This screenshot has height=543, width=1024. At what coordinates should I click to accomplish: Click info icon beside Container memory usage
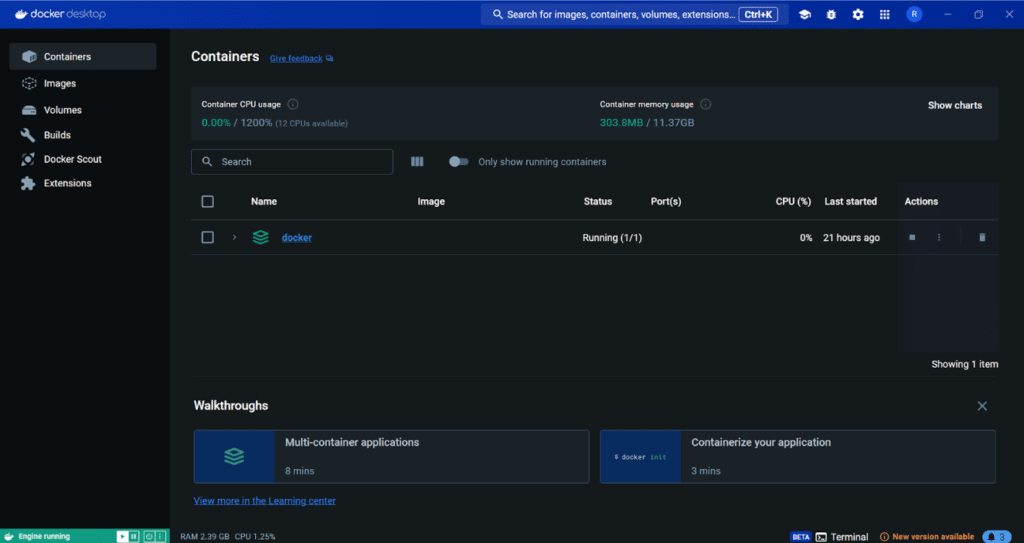coord(705,105)
